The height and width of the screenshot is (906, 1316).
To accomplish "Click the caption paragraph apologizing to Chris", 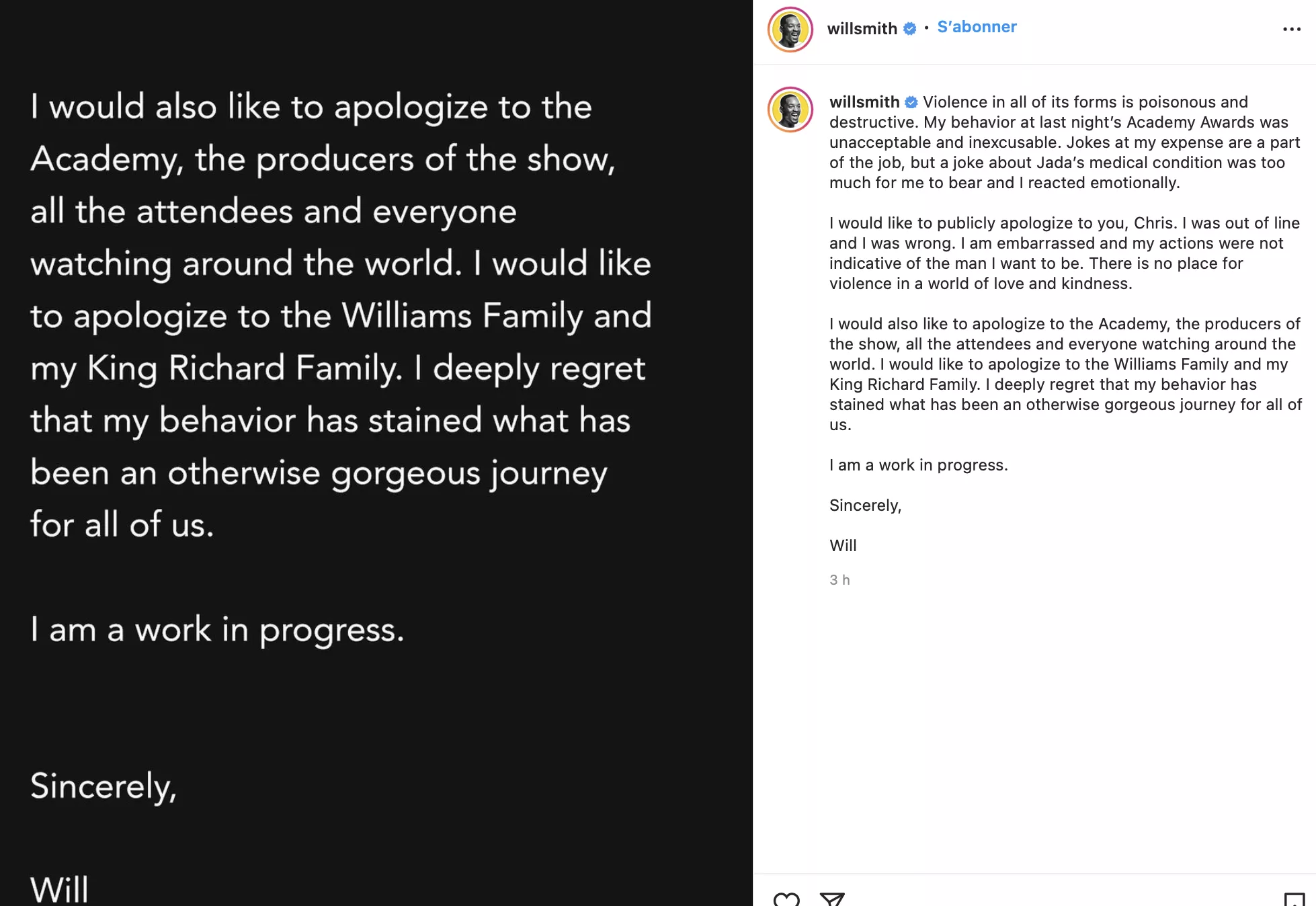I will click(x=1065, y=253).
